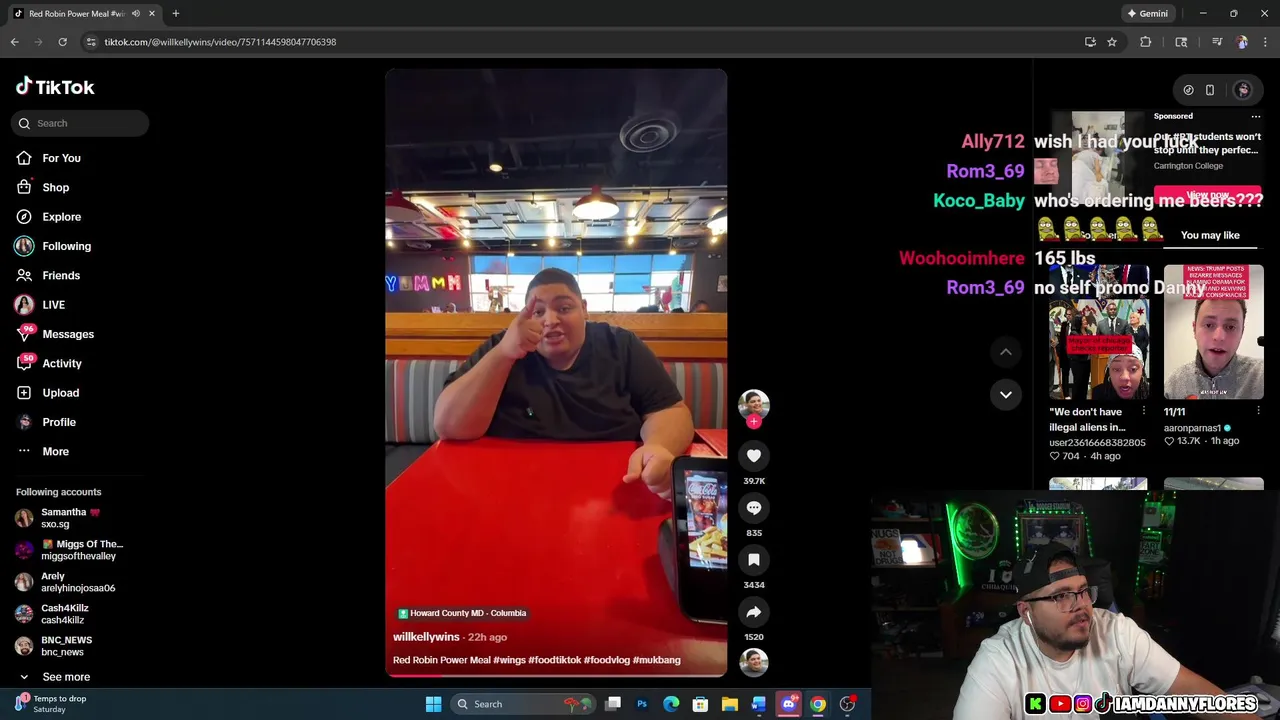Open the Windows Start button
The image size is (1280, 720).
[433, 704]
